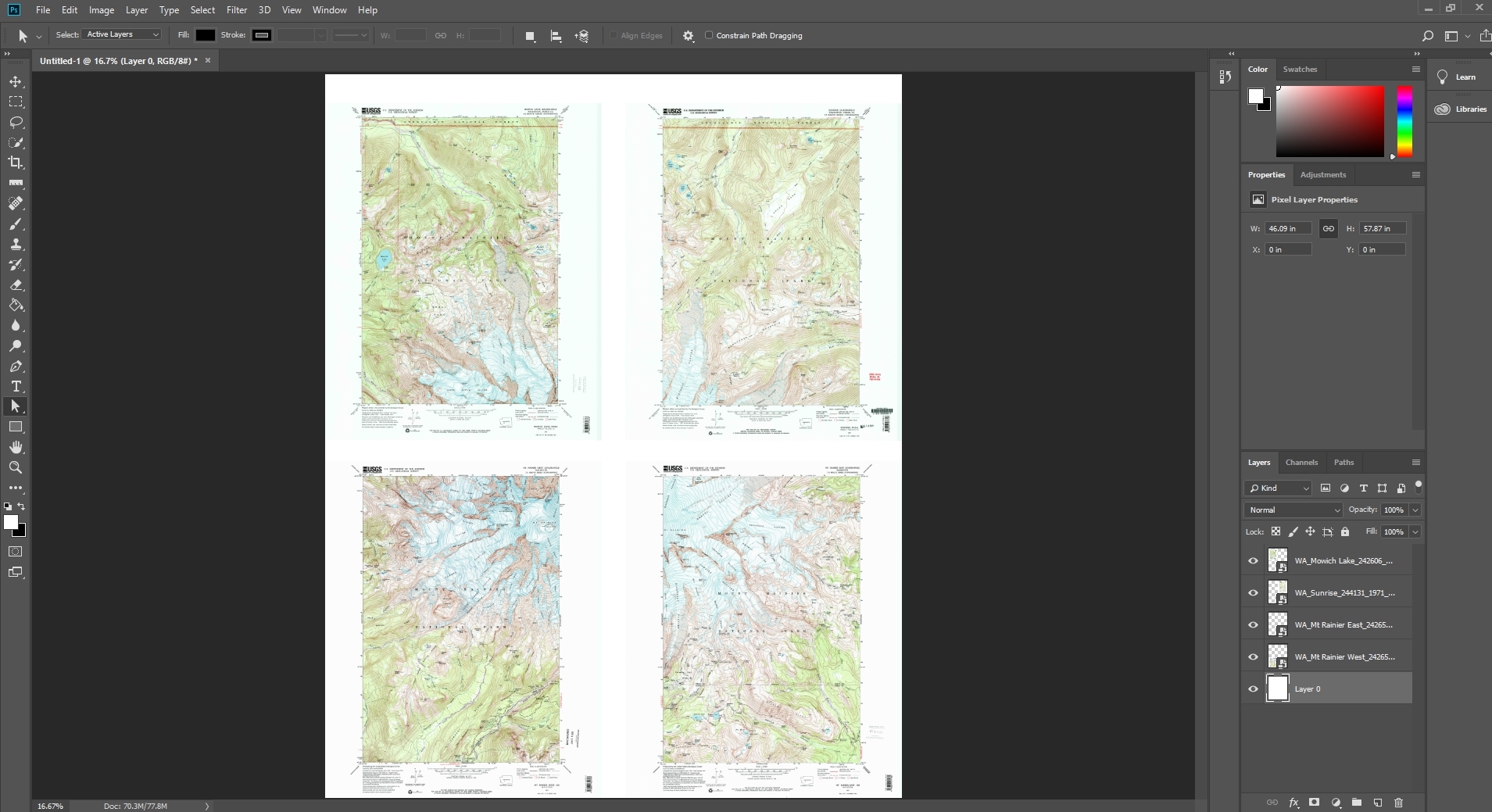Image resolution: width=1492 pixels, height=812 pixels.
Task: Select the Move tool
Action: click(16, 80)
